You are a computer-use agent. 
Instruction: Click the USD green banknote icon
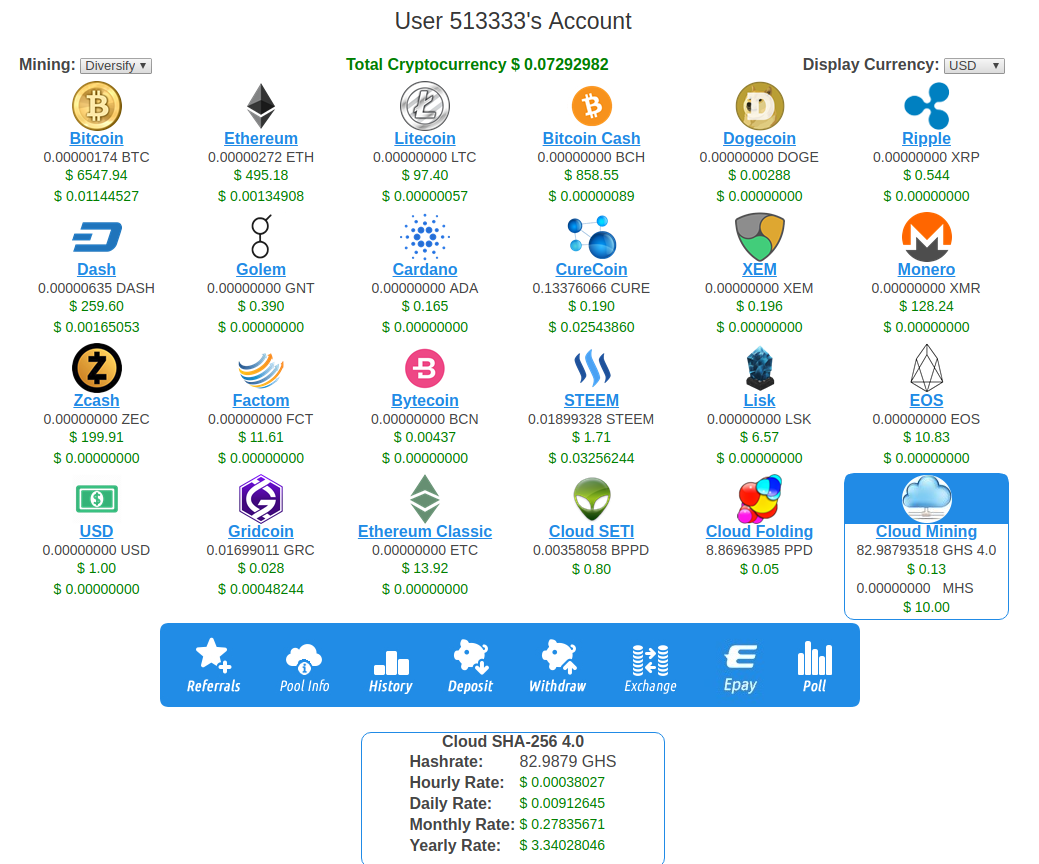pyautogui.click(x=97, y=499)
